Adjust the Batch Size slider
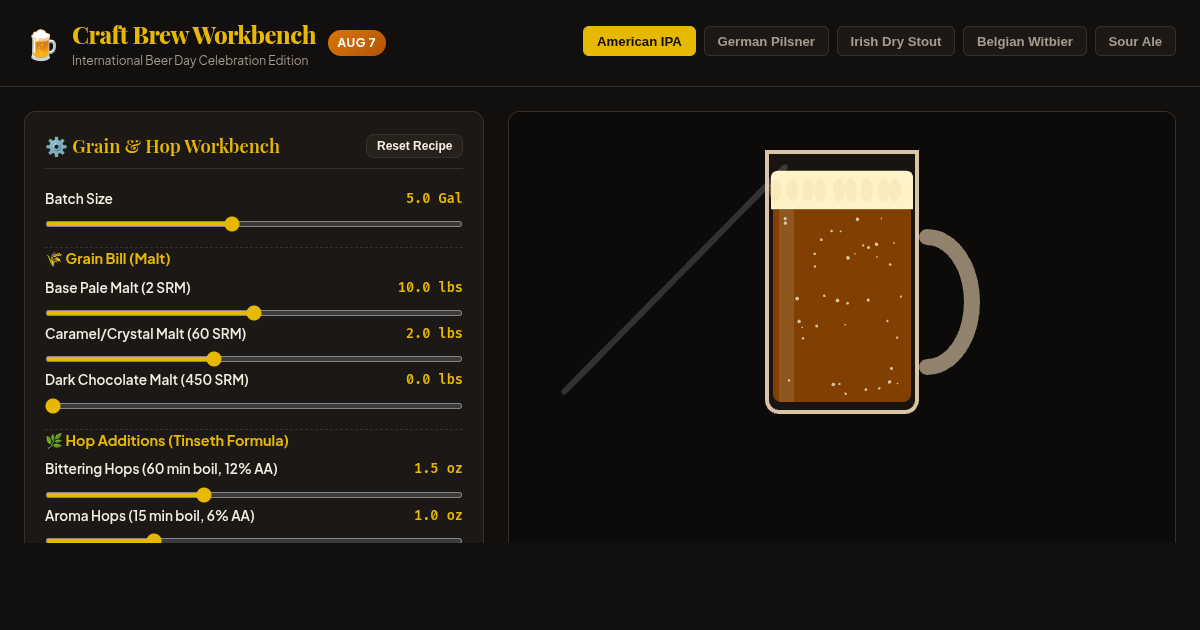Screen dimensions: 1200x630 [254, 224]
